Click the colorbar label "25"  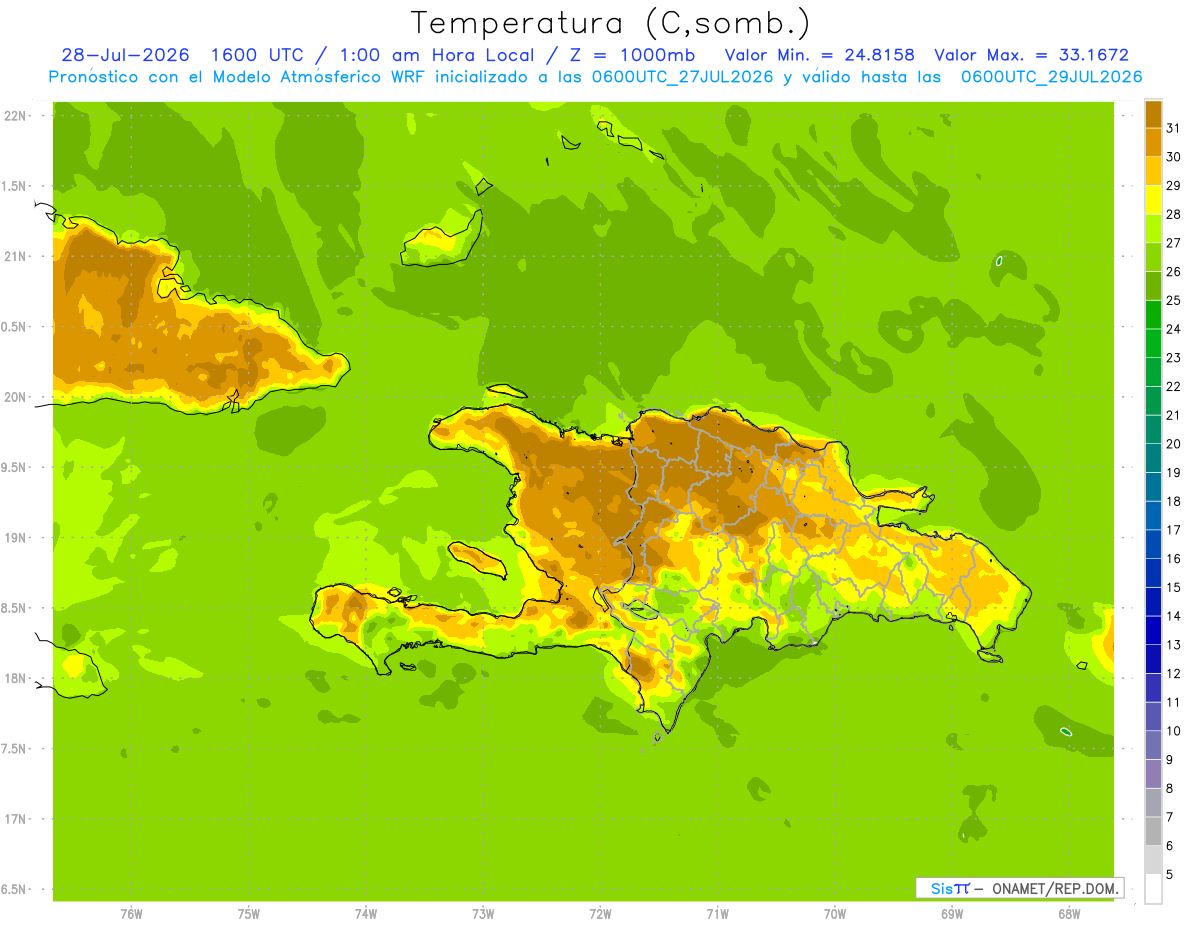pyautogui.click(x=1174, y=300)
